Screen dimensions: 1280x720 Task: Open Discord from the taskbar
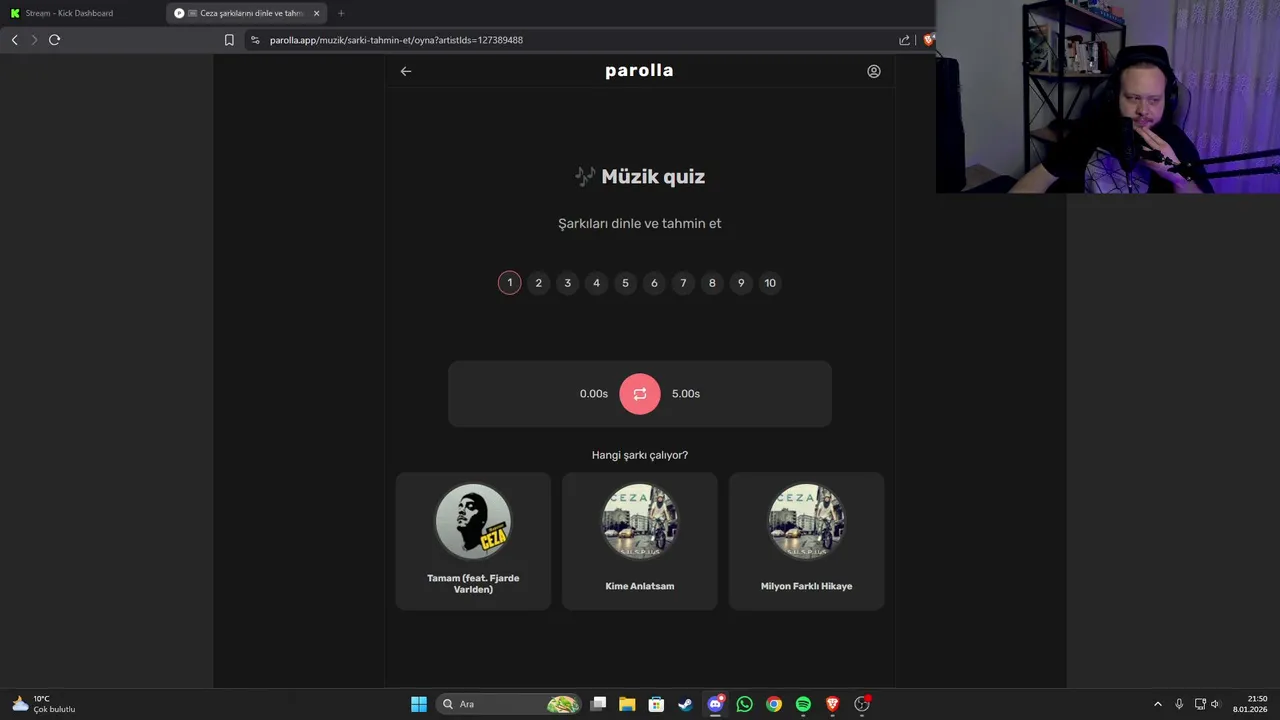[x=715, y=704]
